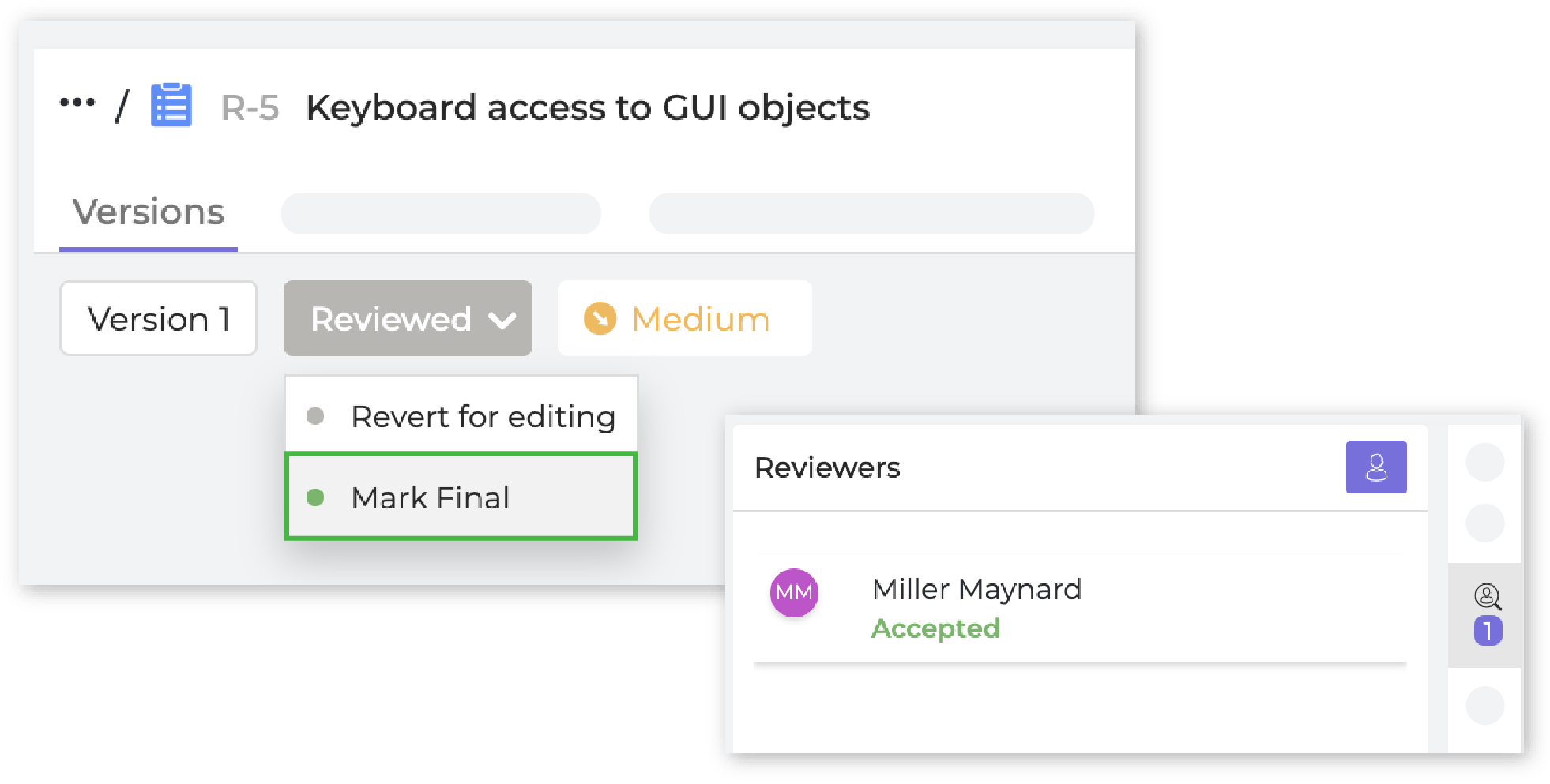Expand the Reviewed status dropdown
This screenshot has height=784, width=1550.
click(x=408, y=318)
